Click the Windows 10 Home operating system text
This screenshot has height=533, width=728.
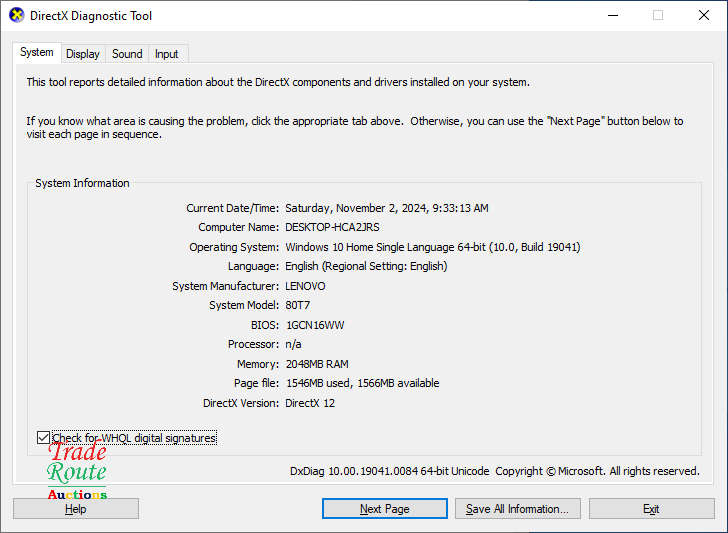pos(432,247)
